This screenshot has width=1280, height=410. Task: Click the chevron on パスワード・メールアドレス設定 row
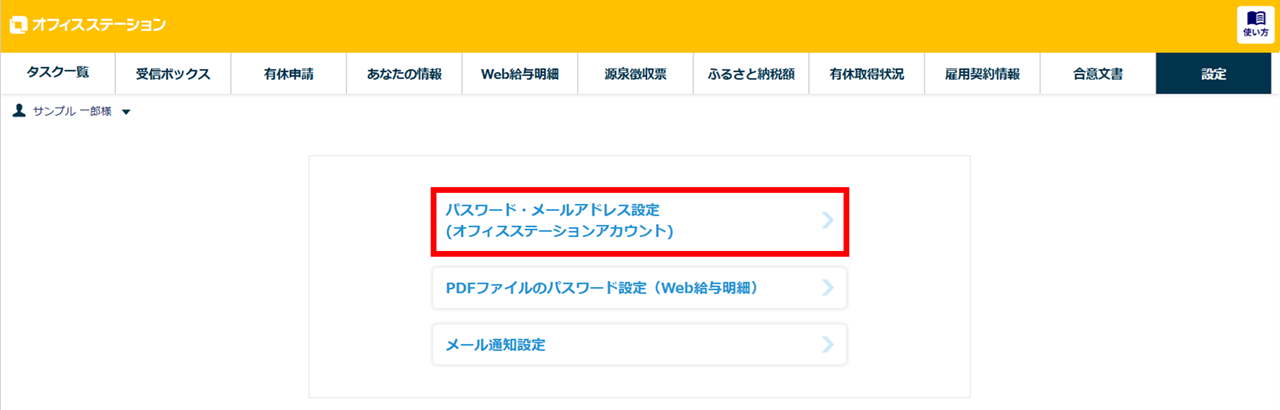(827, 220)
